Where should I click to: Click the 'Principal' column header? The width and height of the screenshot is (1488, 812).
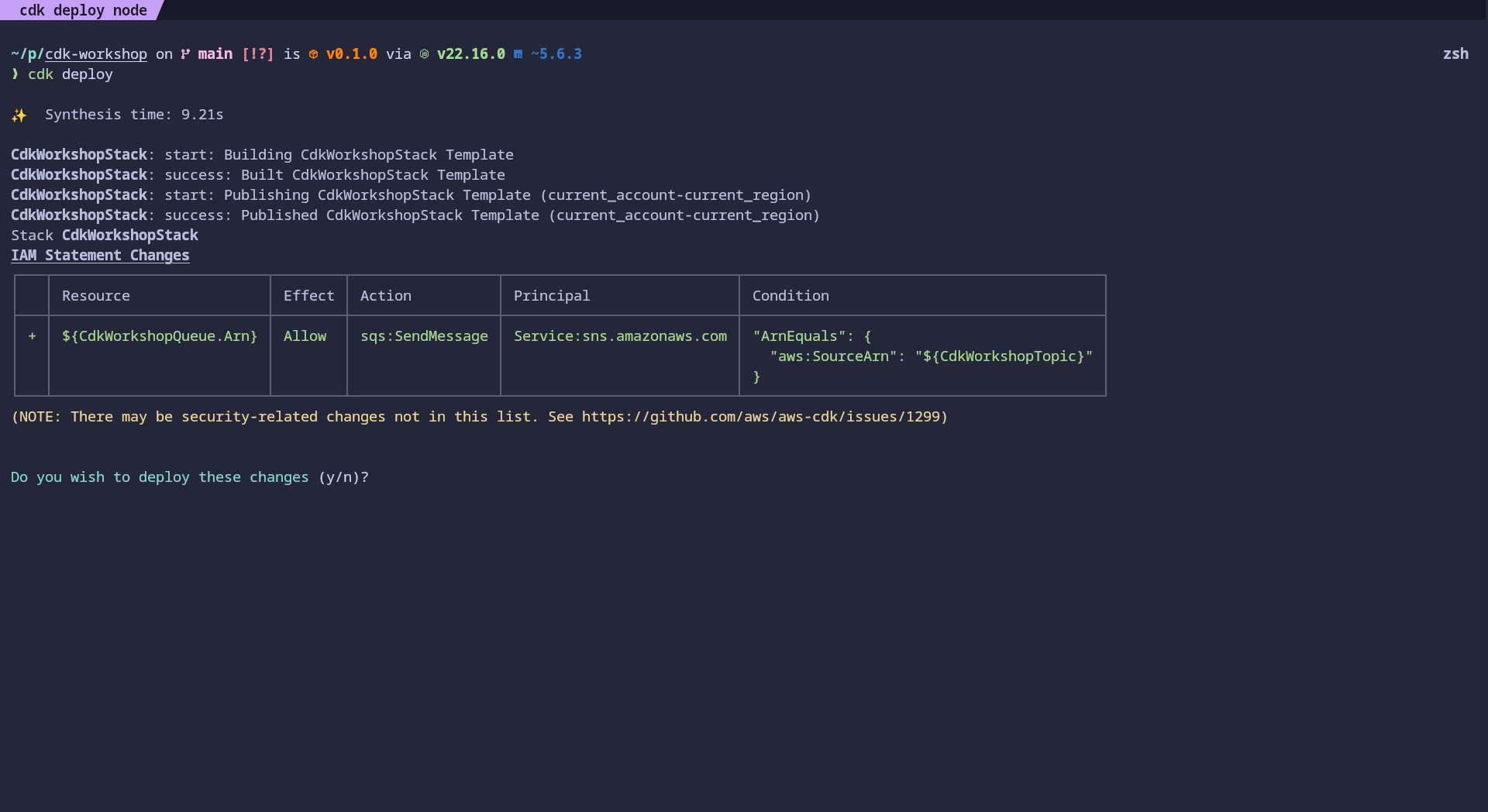[552, 296]
